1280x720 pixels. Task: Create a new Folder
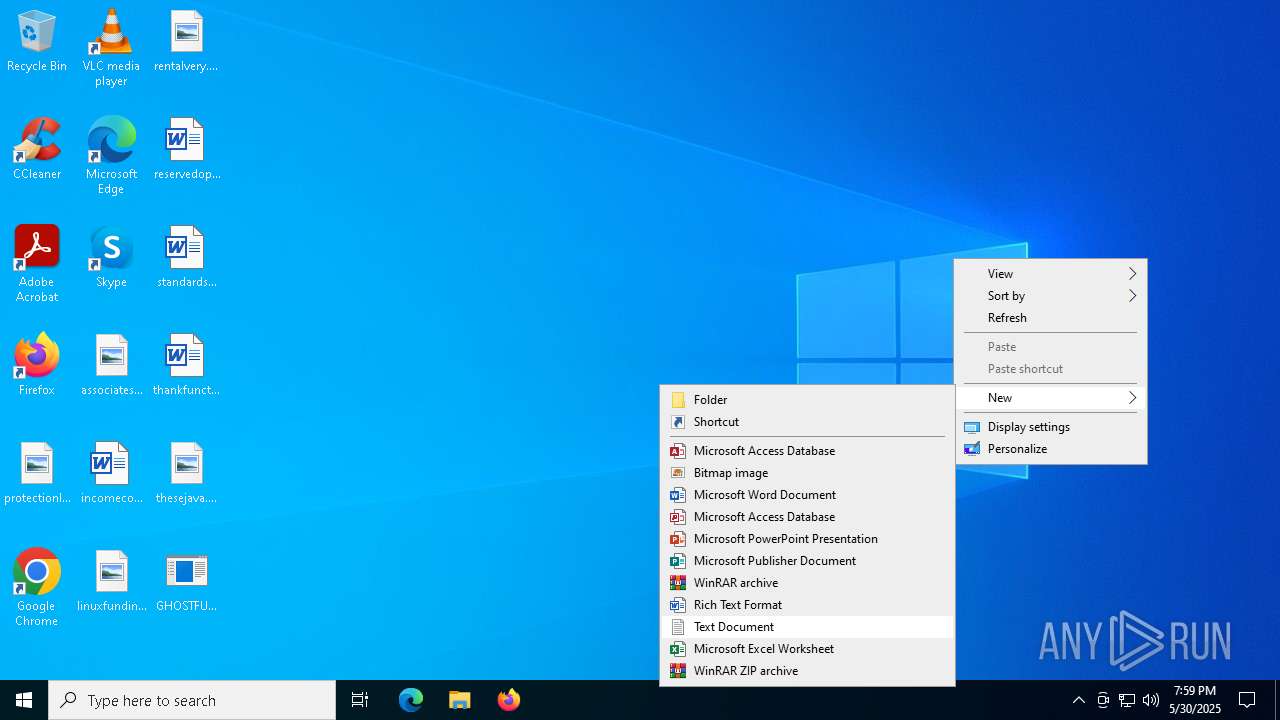tap(807, 400)
